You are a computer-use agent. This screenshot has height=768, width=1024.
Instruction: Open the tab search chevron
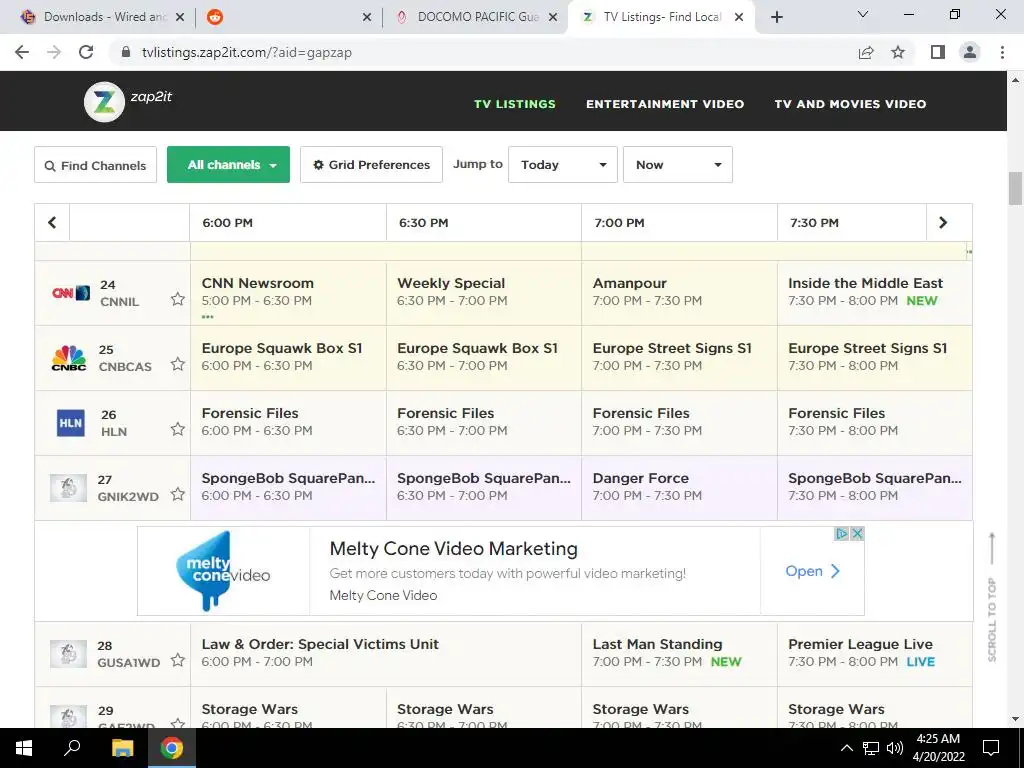click(x=863, y=14)
